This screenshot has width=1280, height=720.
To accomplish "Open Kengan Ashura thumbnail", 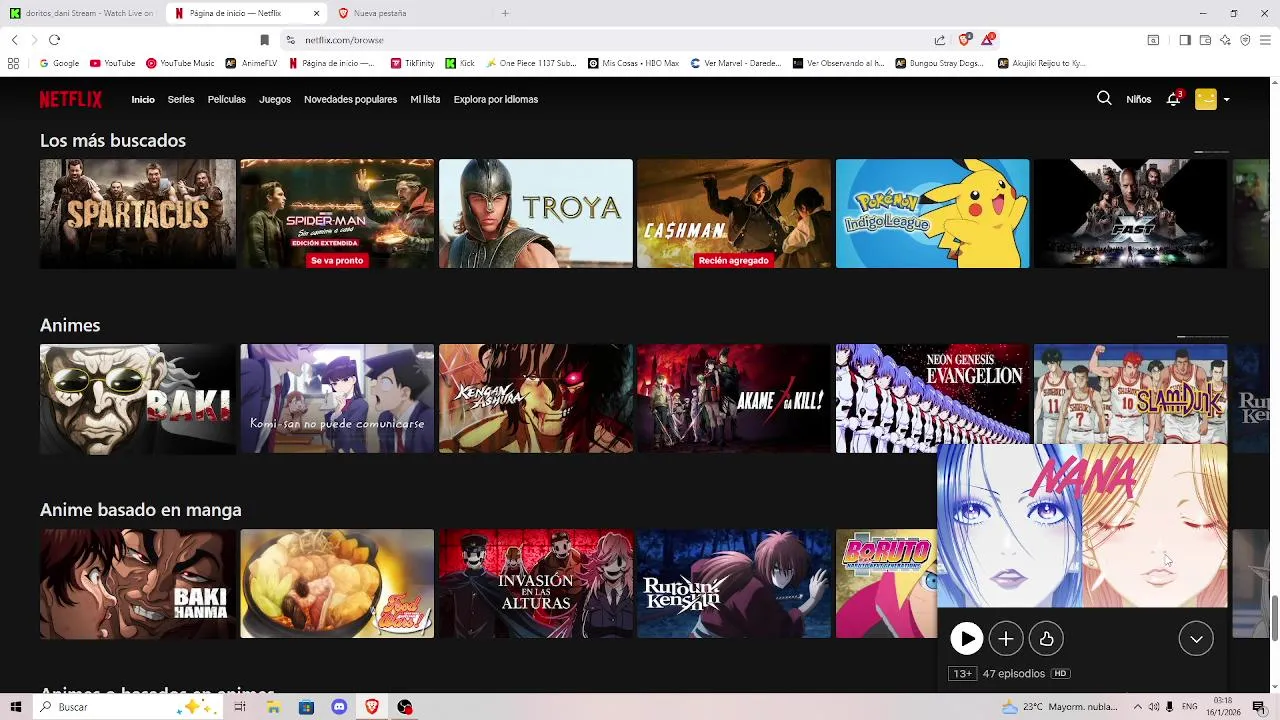I will tap(536, 399).
